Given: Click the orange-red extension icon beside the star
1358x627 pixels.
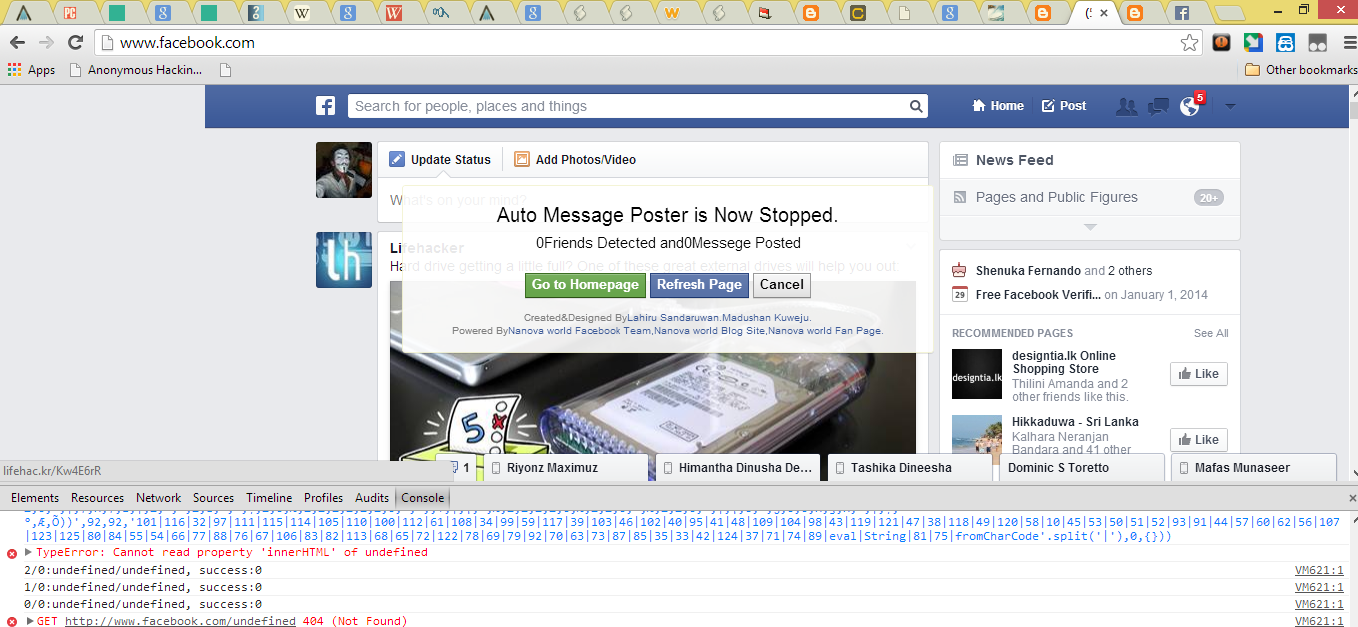Looking at the screenshot, I should pyautogui.click(x=1221, y=42).
